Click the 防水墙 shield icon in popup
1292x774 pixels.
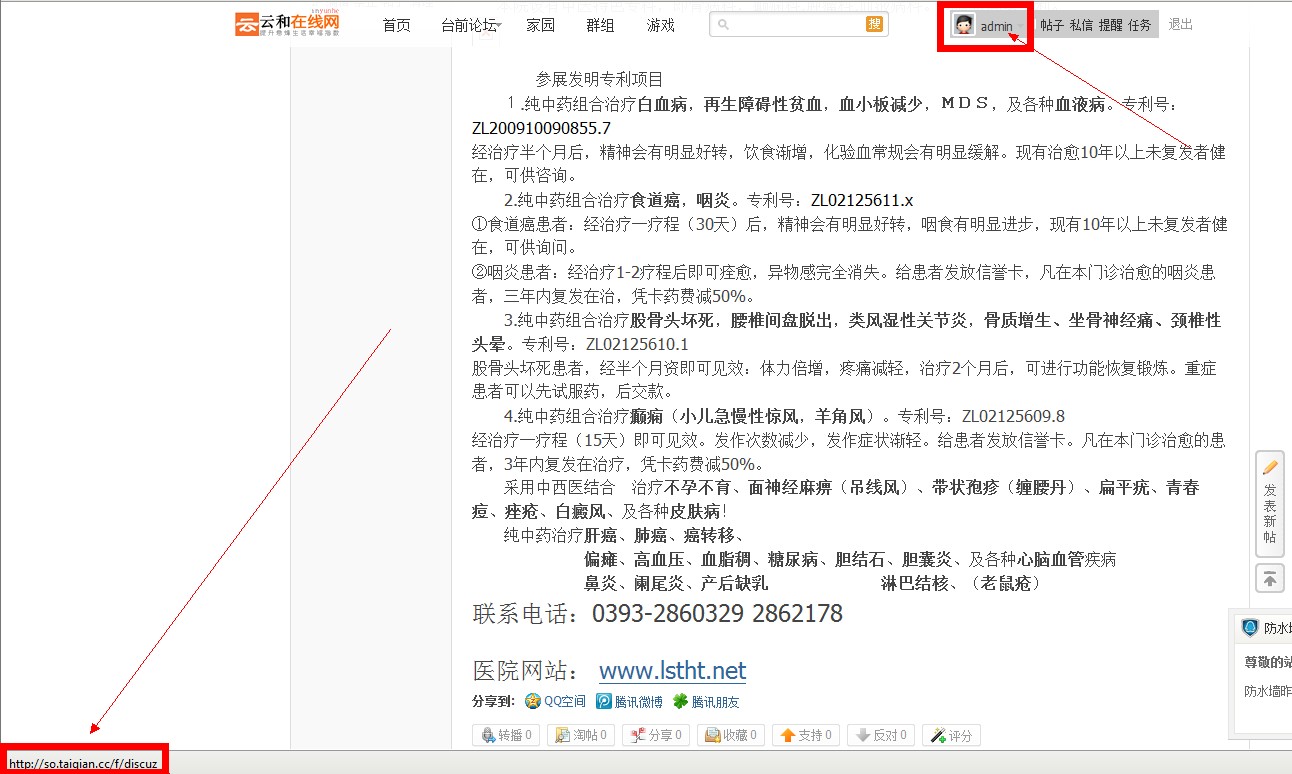tap(1250, 628)
